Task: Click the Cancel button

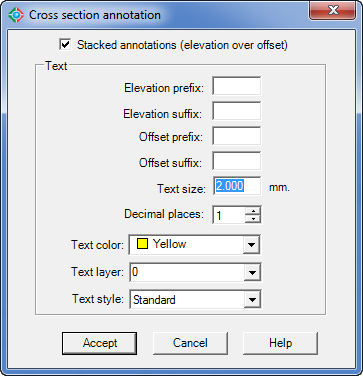Action: (x=190, y=343)
